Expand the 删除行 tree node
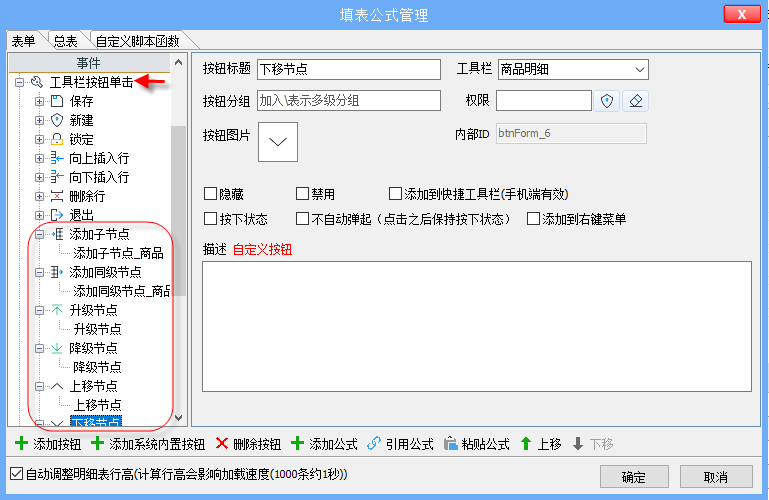The image size is (769, 500). (39, 196)
